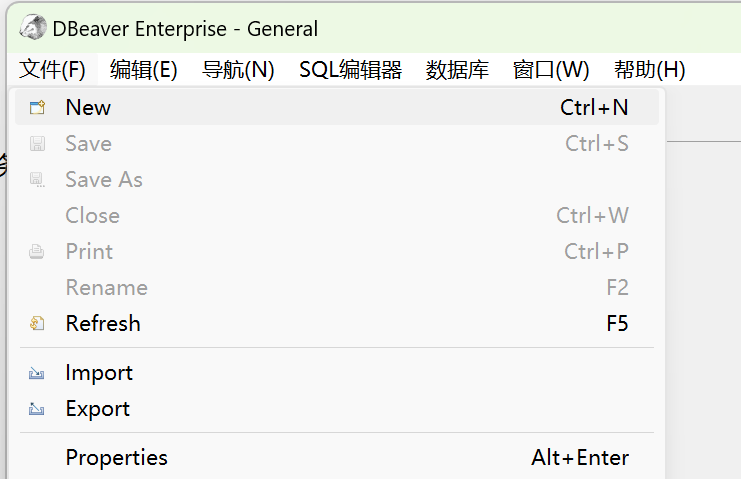Click the New item icon

(37, 108)
